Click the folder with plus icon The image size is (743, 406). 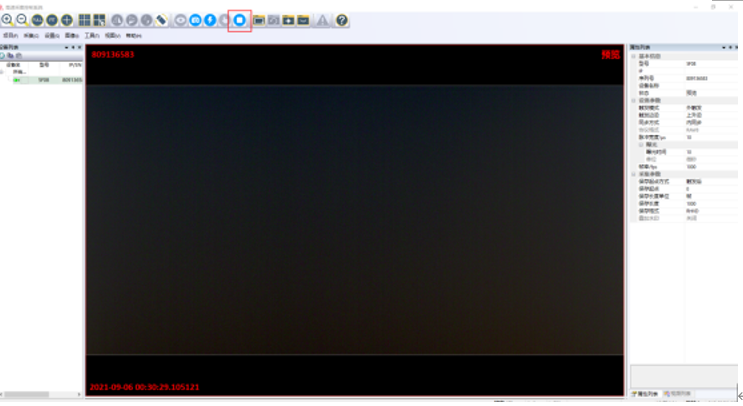click(288, 20)
